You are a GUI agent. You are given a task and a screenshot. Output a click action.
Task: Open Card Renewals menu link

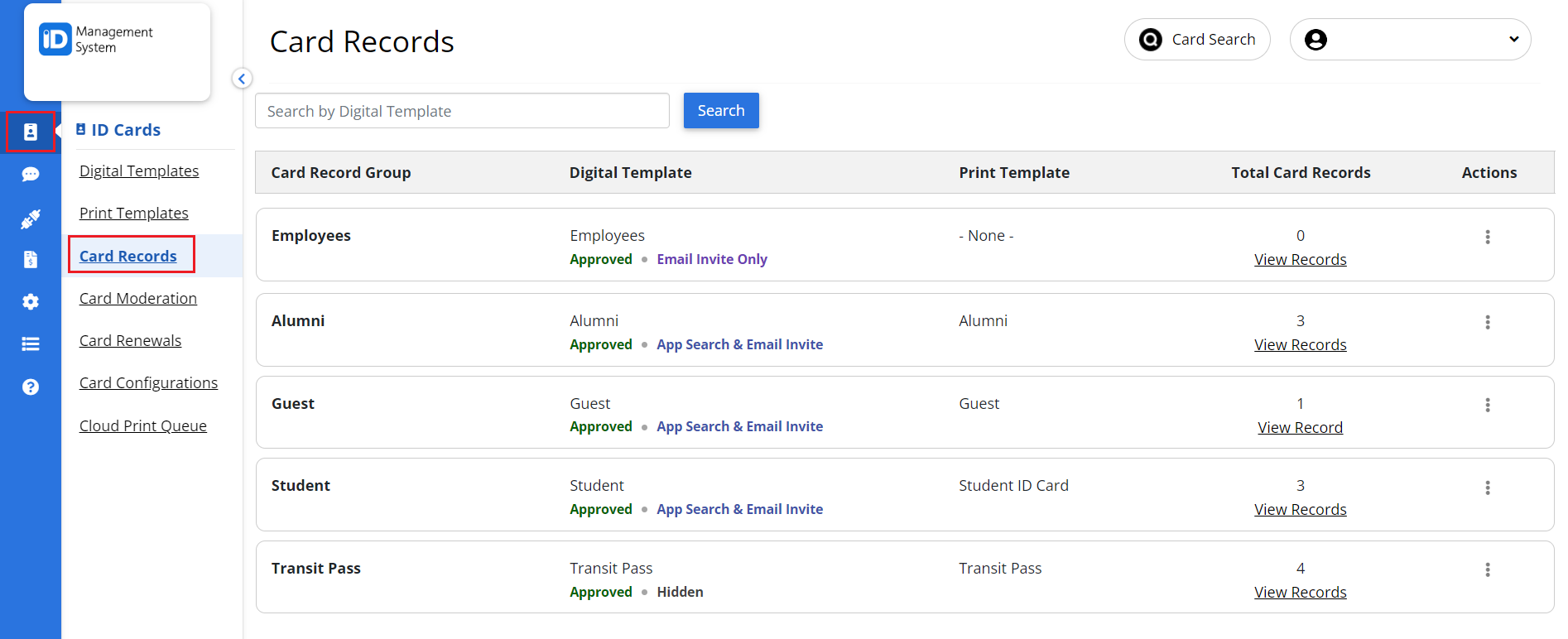click(130, 341)
